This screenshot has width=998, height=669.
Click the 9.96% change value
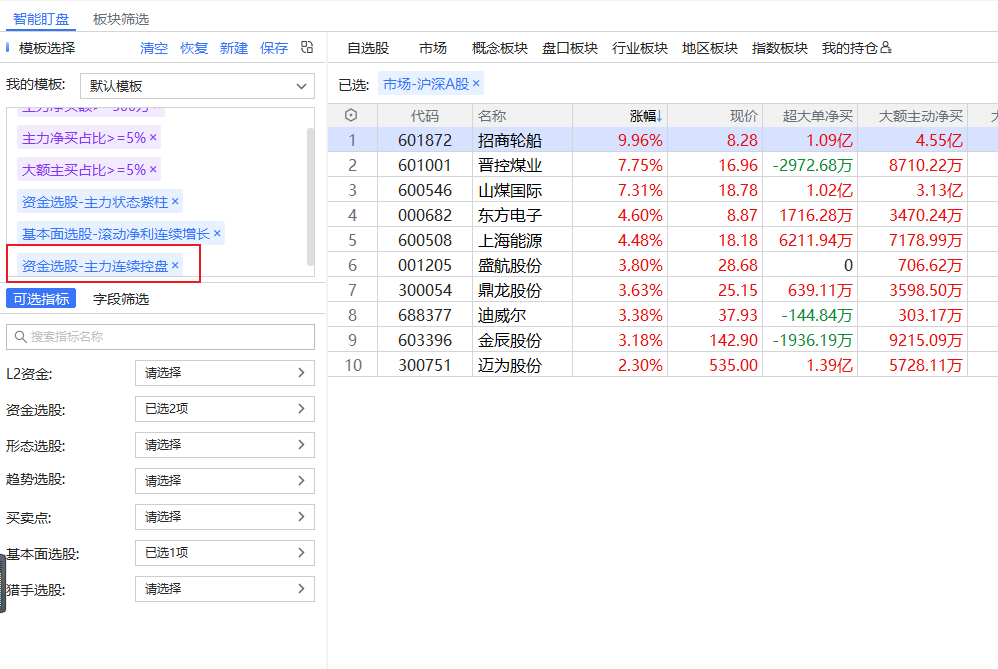640,140
